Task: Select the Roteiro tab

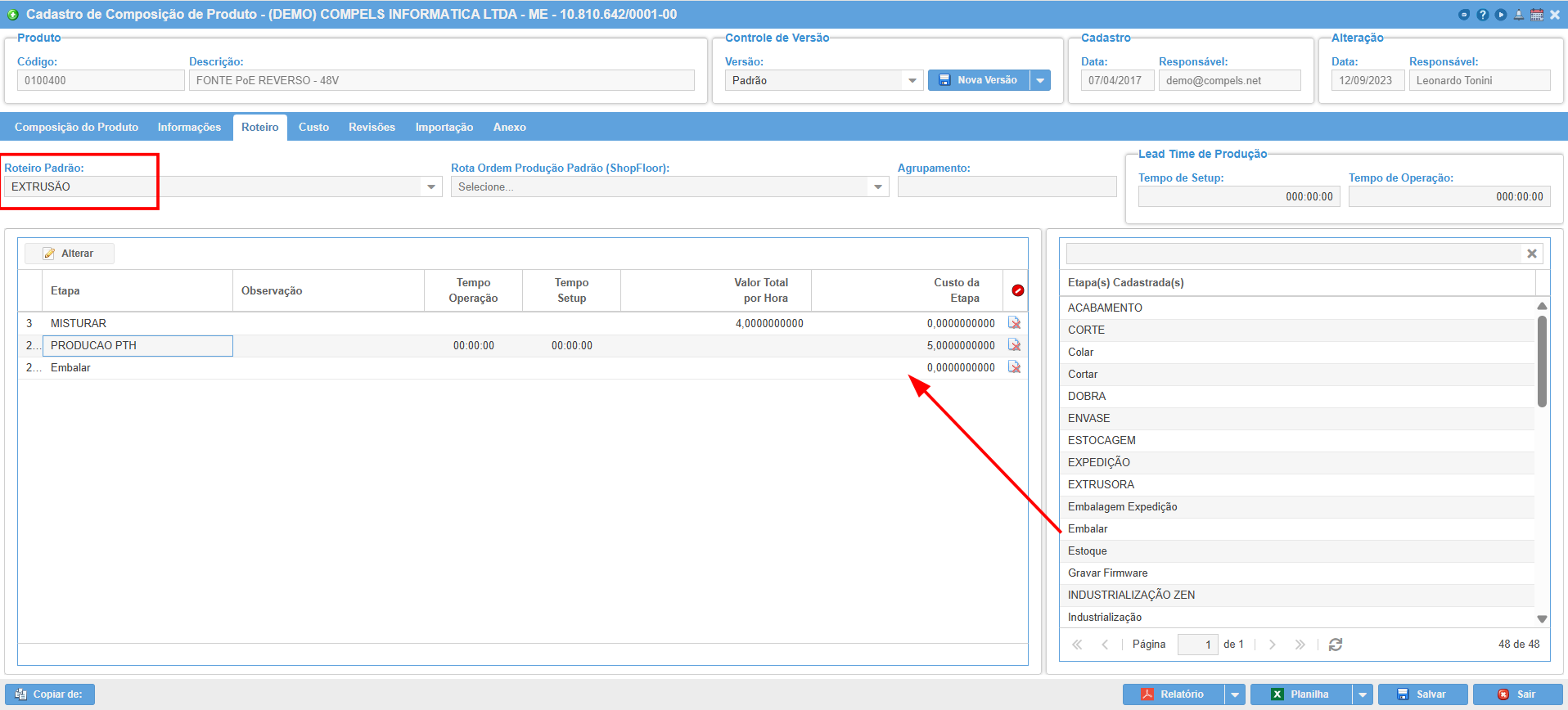Action: click(260, 127)
